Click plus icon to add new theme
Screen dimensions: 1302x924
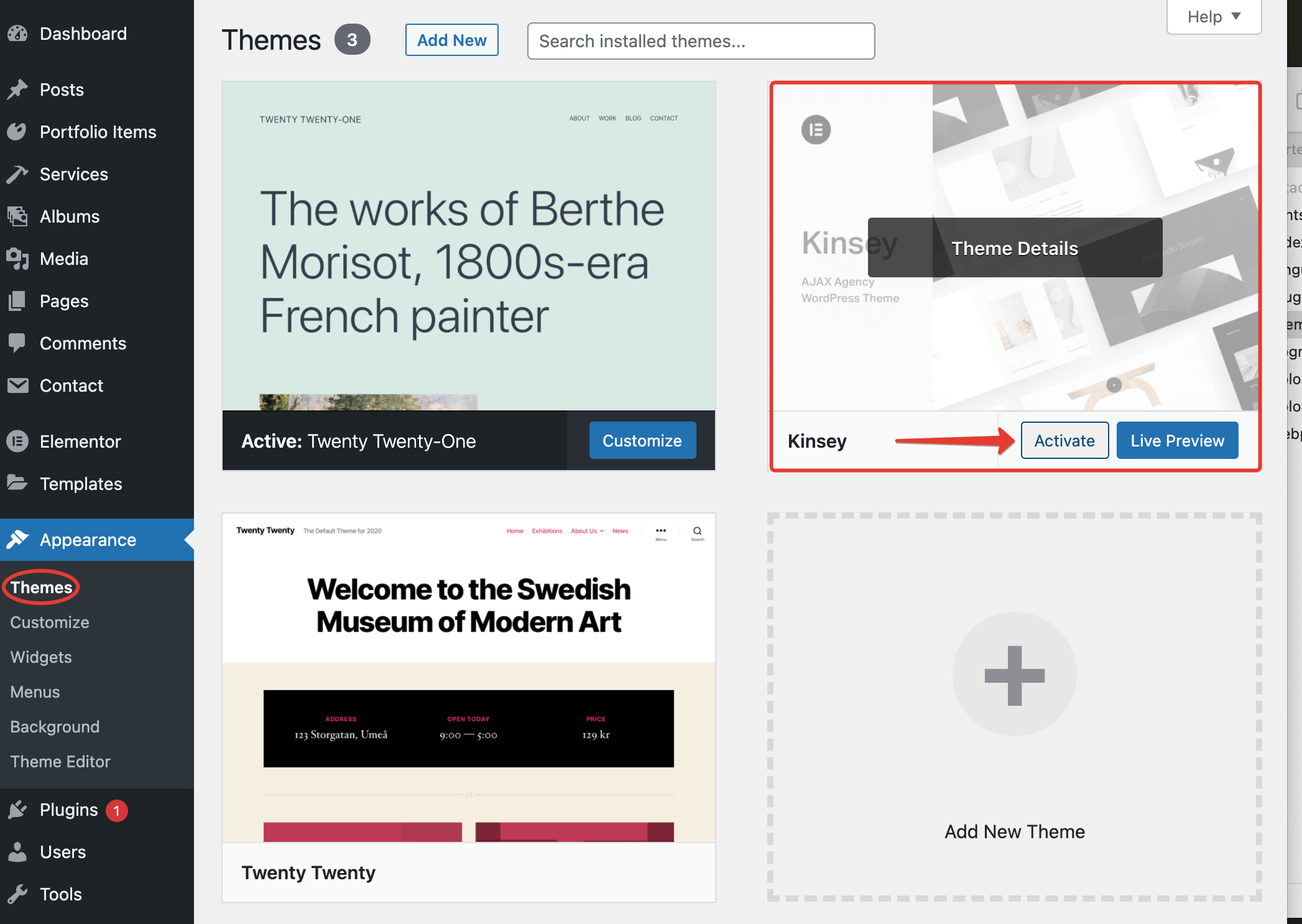[x=1014, y=675]
